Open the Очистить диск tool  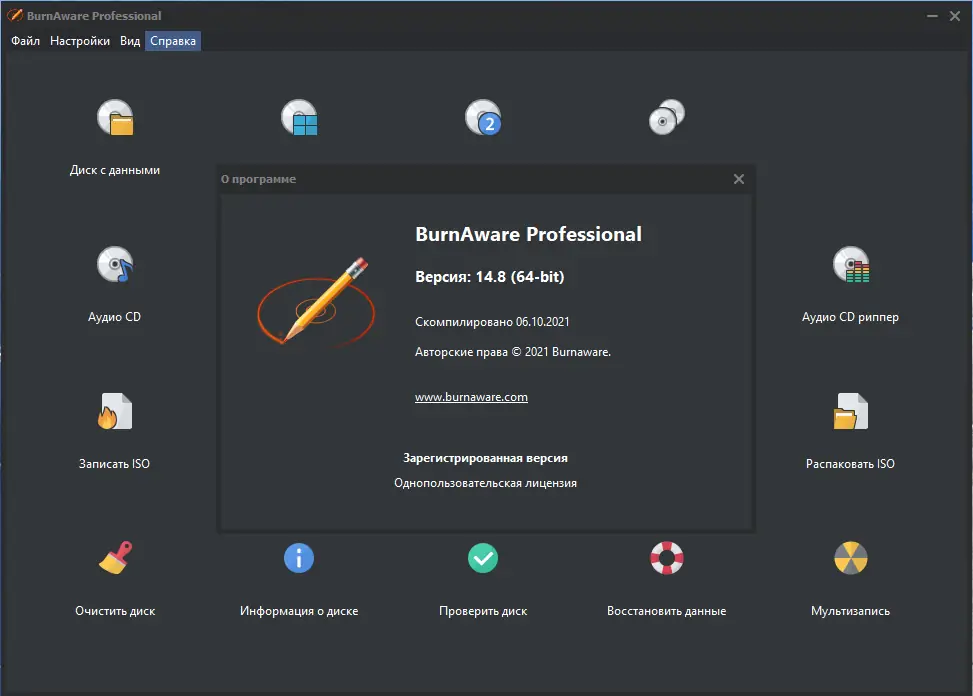115,558
